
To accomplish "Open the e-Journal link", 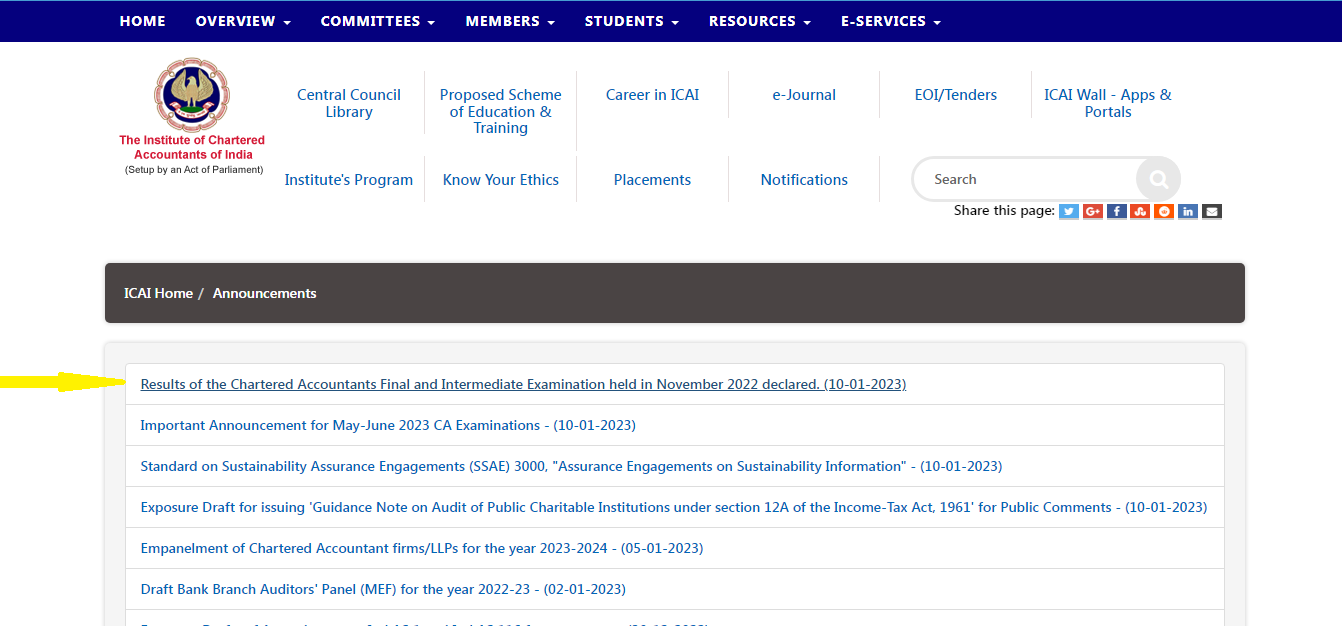I will click(x=804, y=95).
